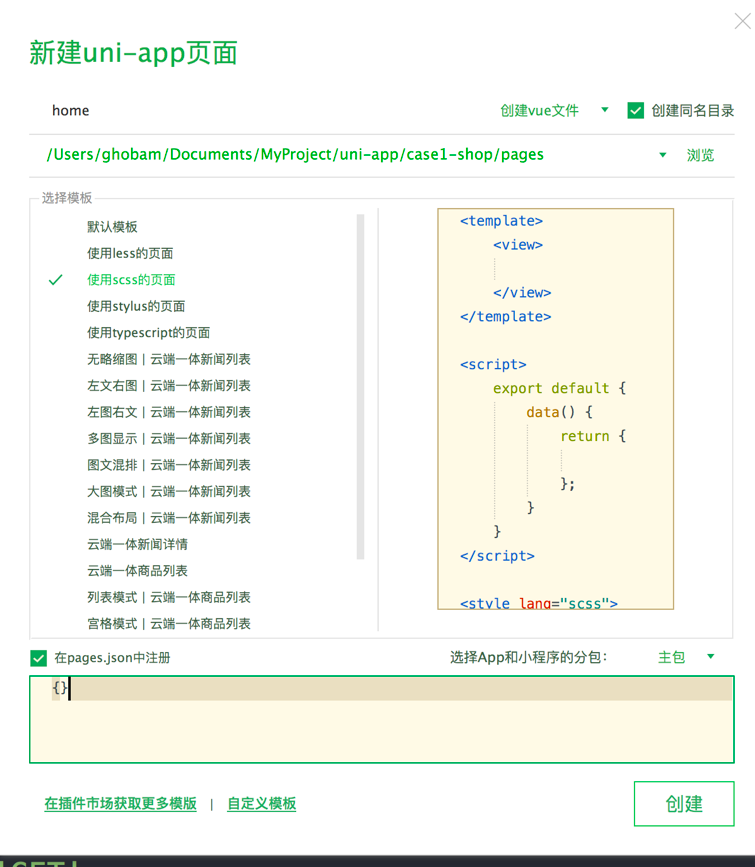The image size is (755, 867).
Task: Select 多图显示 | 云端一体新闻列表 template
Action: pos(169,439)
